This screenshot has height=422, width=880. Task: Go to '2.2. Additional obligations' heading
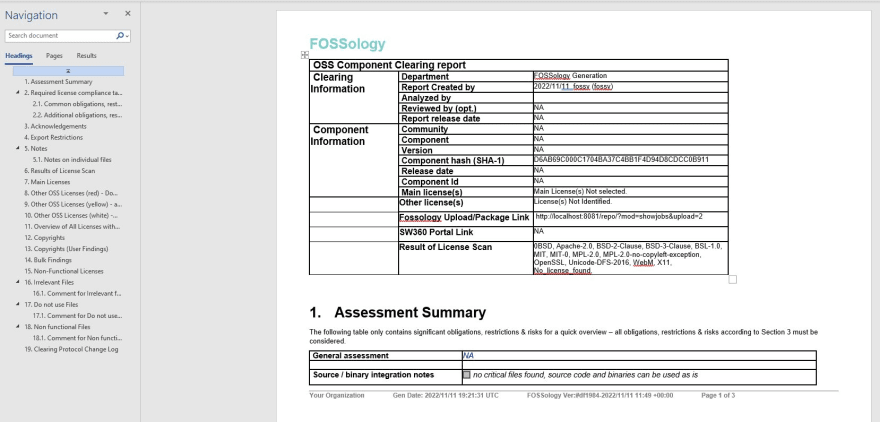pyautogui.click(x=77, y=115)
